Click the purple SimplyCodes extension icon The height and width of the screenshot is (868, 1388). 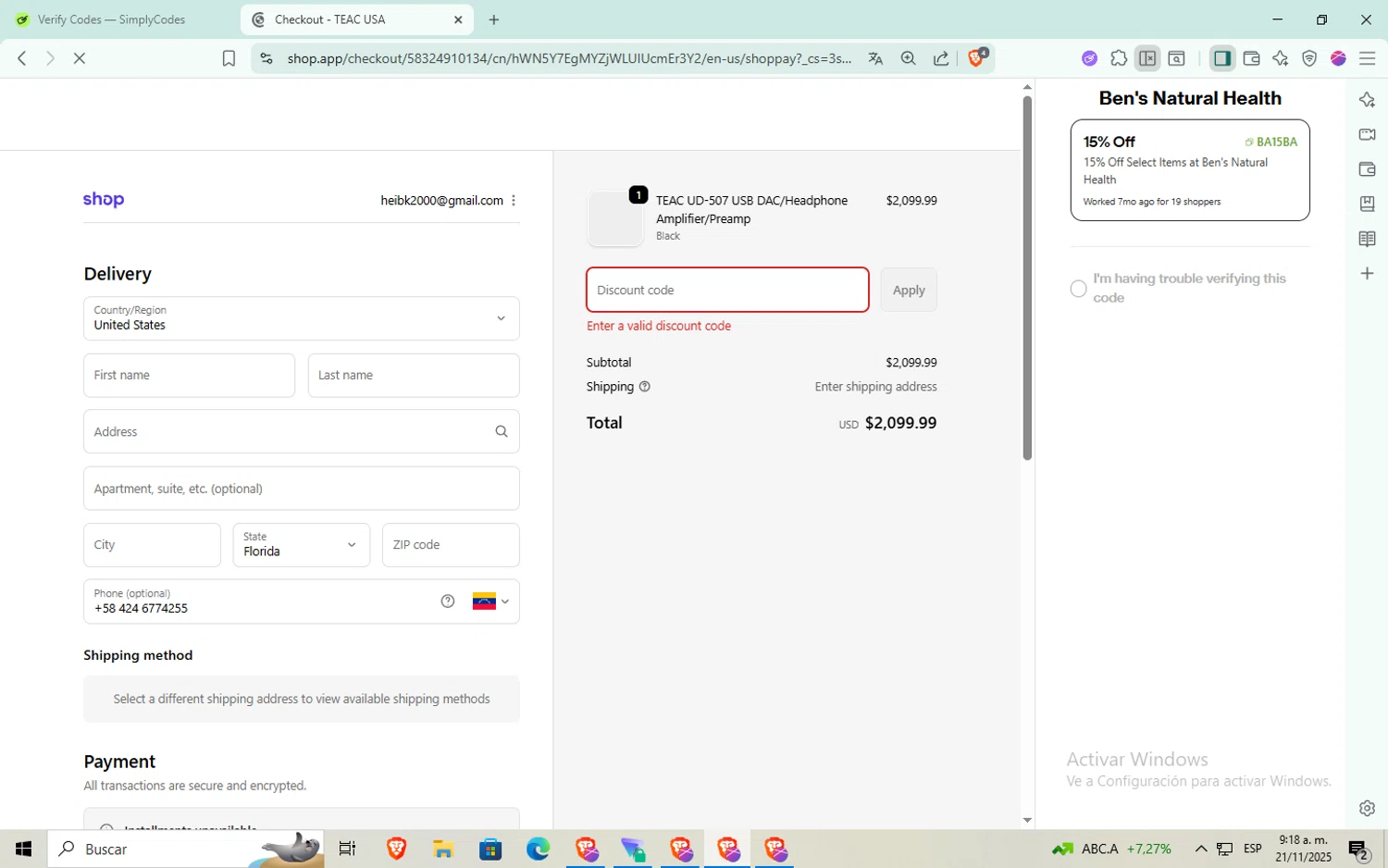(1089, 58)
